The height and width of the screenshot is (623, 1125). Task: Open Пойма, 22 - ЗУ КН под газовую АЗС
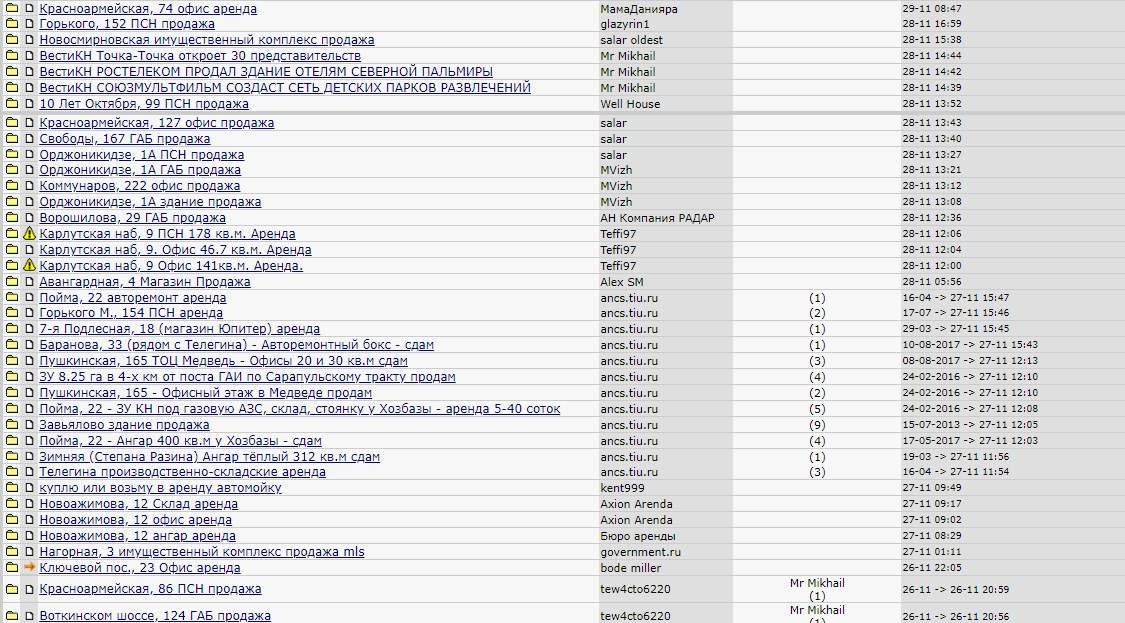point(300,408)
